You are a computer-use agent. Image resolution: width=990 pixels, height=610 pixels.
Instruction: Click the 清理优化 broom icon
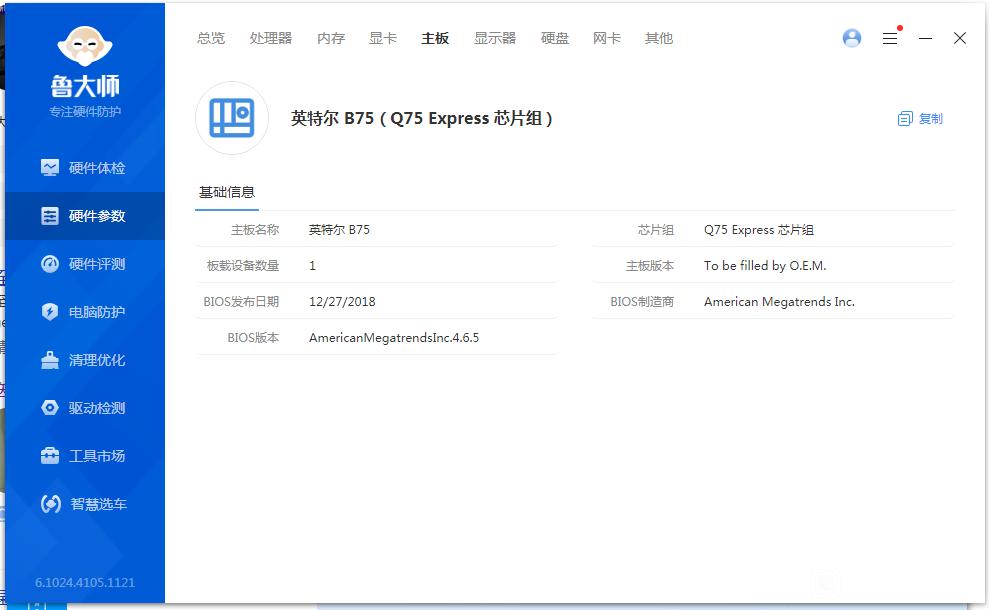click(x=50, y=359)
